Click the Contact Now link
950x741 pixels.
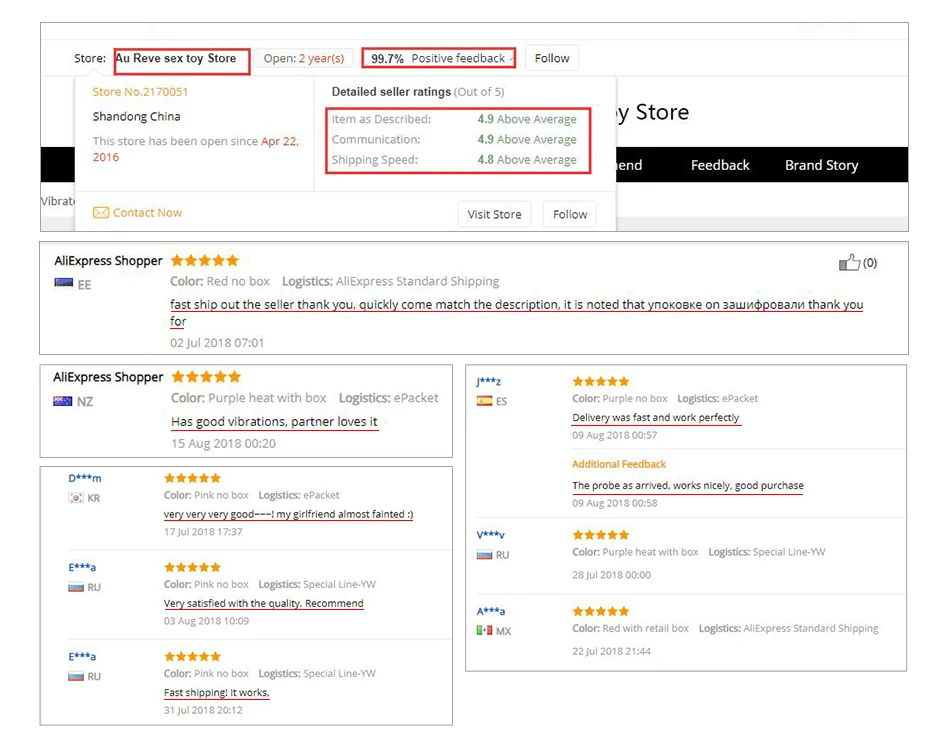147,213
